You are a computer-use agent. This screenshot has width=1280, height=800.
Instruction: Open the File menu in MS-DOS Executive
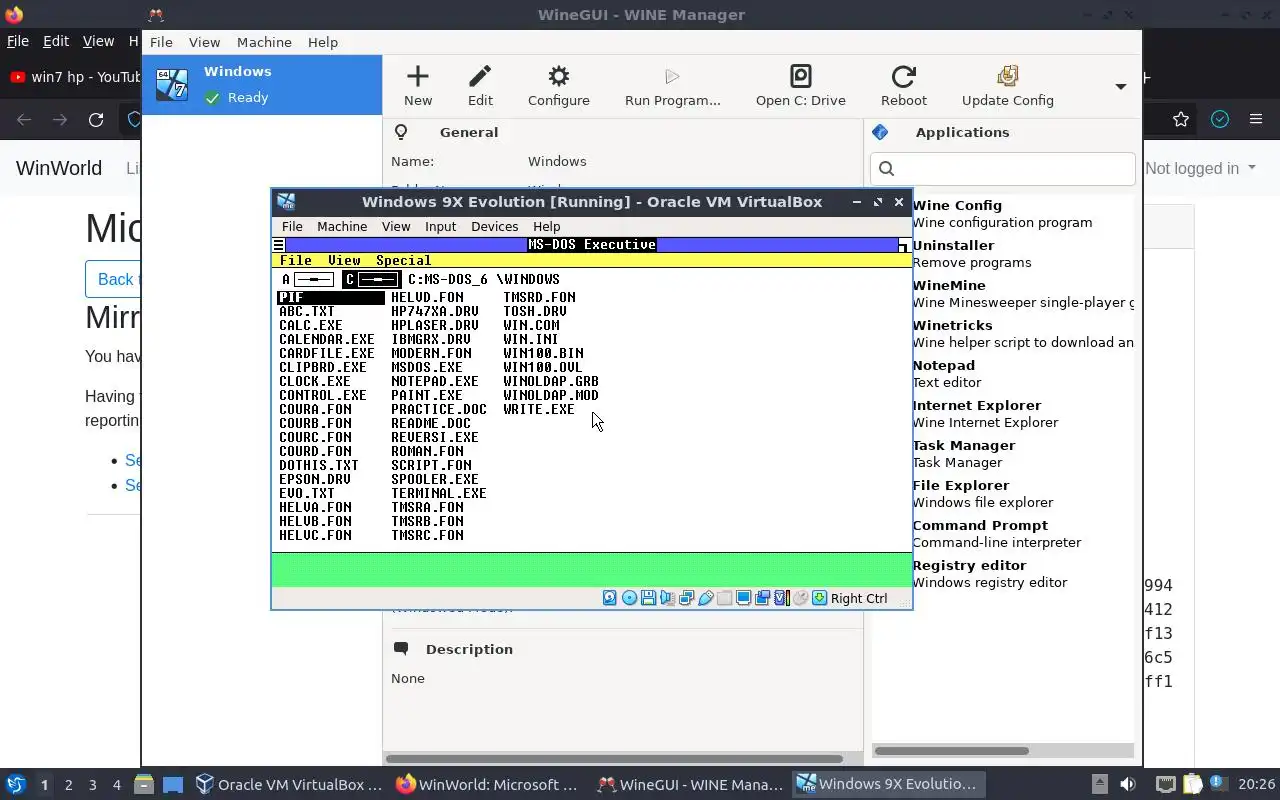point(296,260)
